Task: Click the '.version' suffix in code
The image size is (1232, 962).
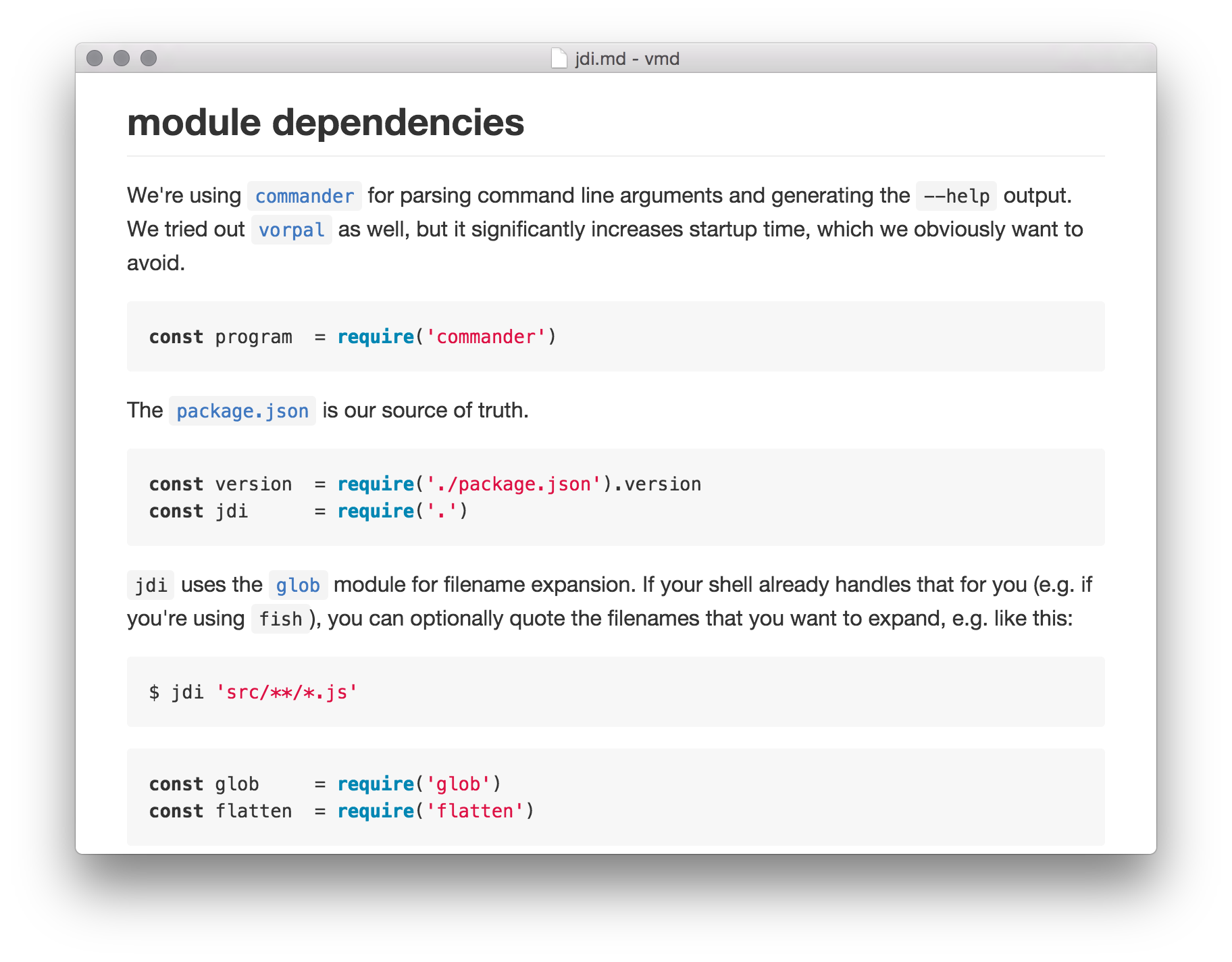Action: click(x=657, y=484)
